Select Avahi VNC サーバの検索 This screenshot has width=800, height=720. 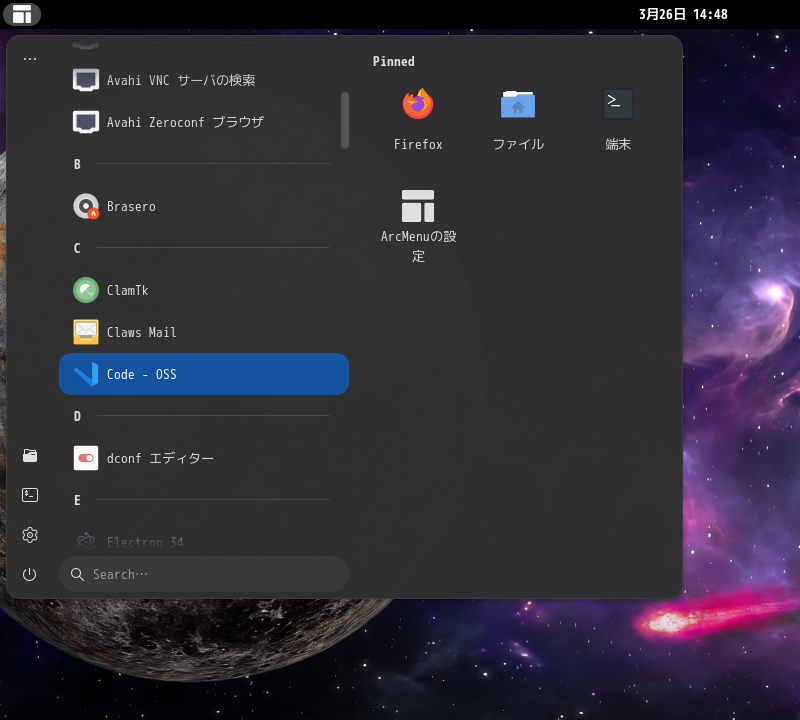204,80
